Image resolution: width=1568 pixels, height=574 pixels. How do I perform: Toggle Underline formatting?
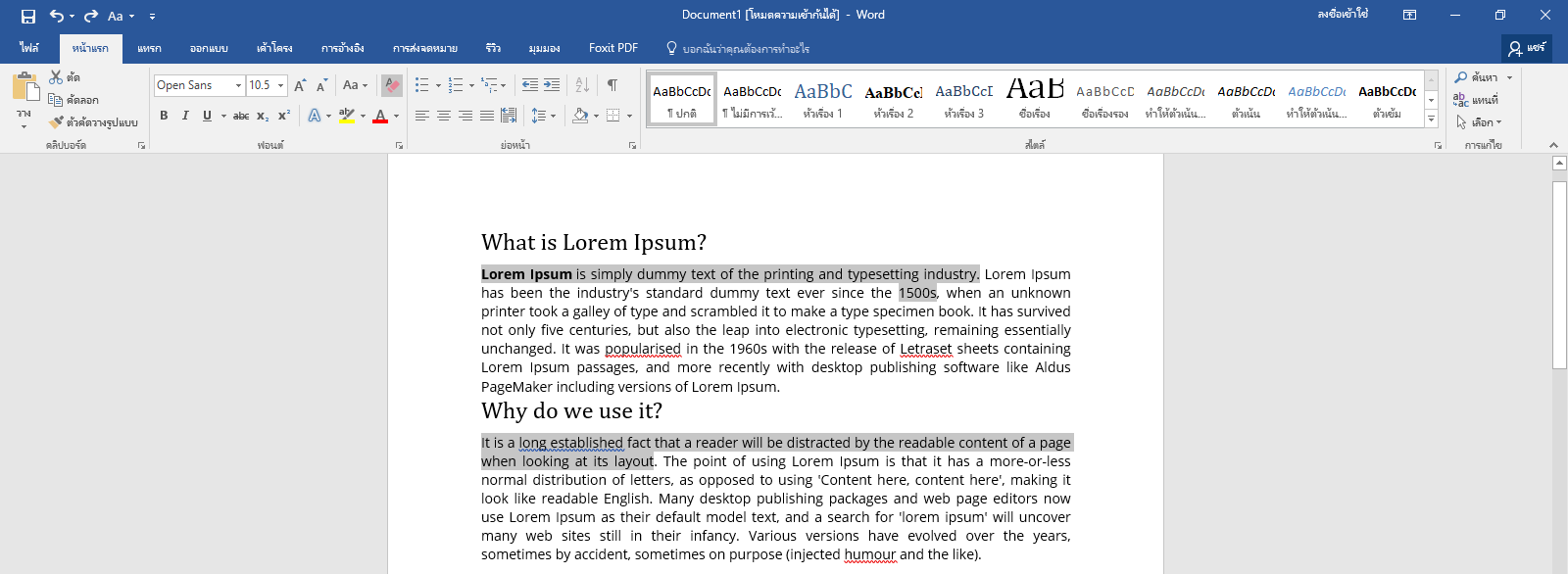[207, 116]
